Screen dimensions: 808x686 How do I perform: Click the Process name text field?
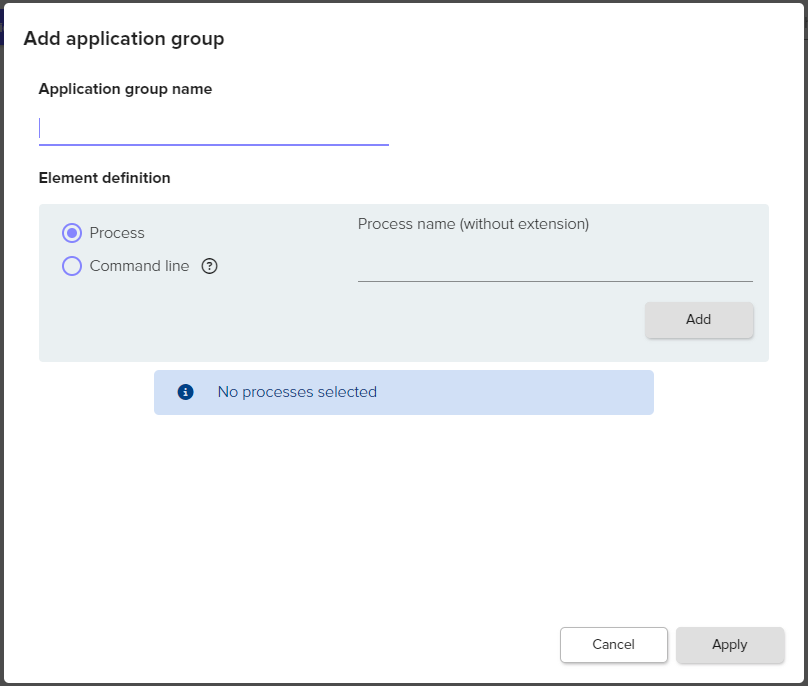click(554, 265)
